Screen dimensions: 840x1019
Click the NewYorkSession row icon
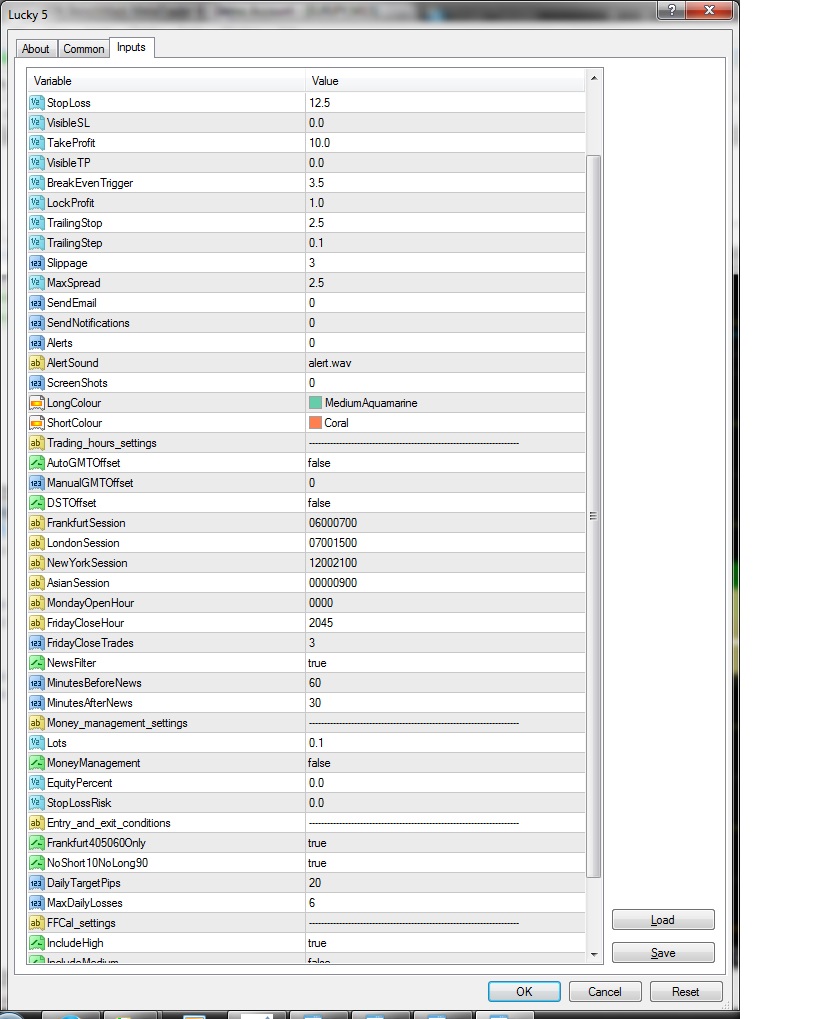coord(36,563)
